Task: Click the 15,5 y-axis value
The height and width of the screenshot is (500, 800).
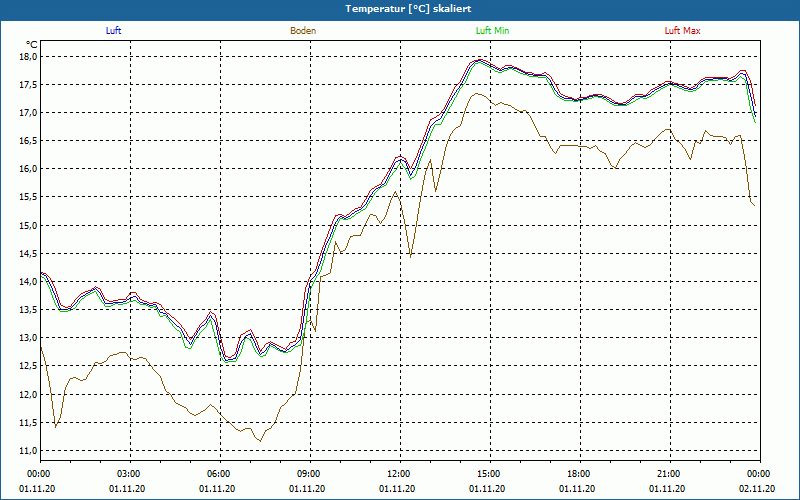Action: click(x=29, y=197)
